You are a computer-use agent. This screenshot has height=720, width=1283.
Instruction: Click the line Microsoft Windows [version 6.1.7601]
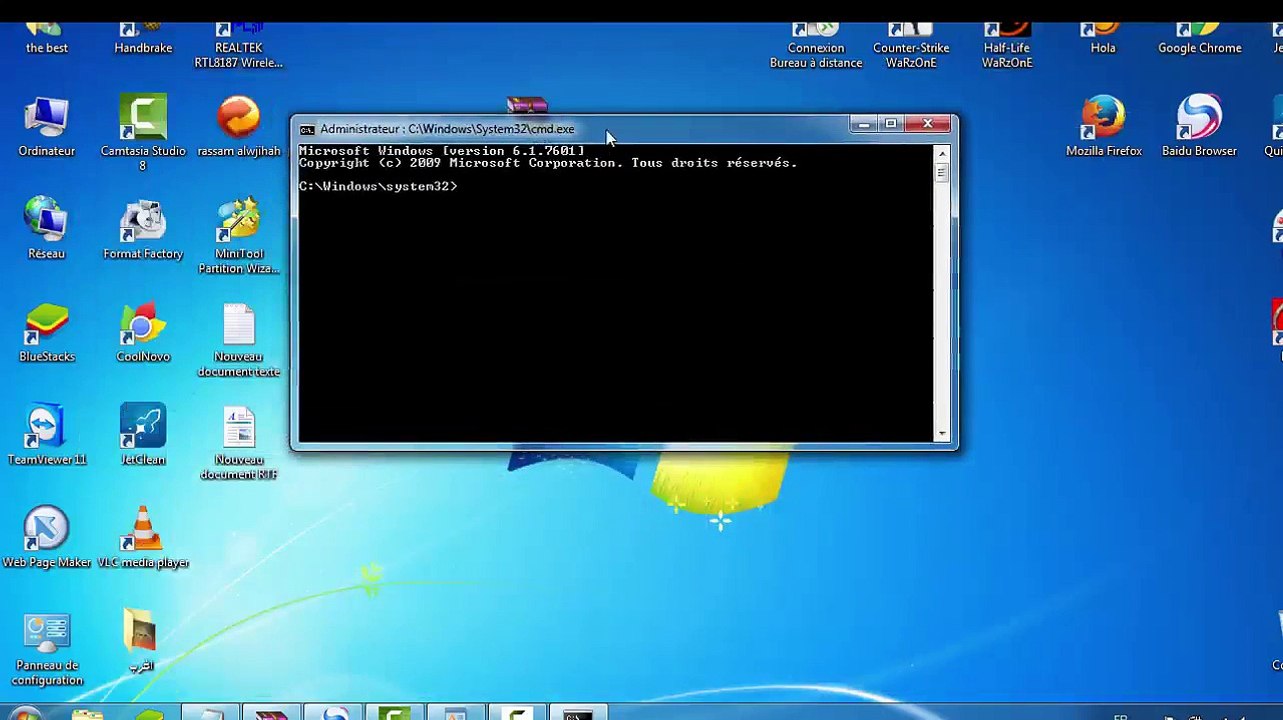tap(441, 151)
